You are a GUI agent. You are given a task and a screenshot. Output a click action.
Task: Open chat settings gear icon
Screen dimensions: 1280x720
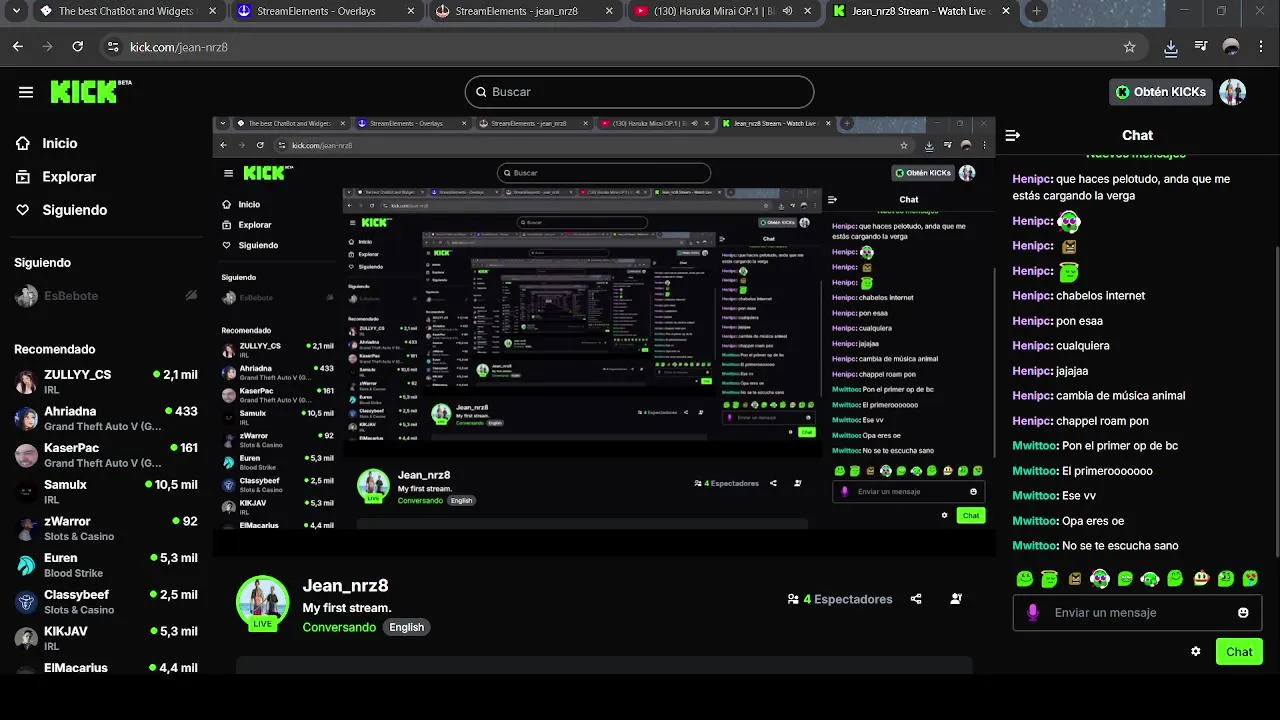point(1195,651)
